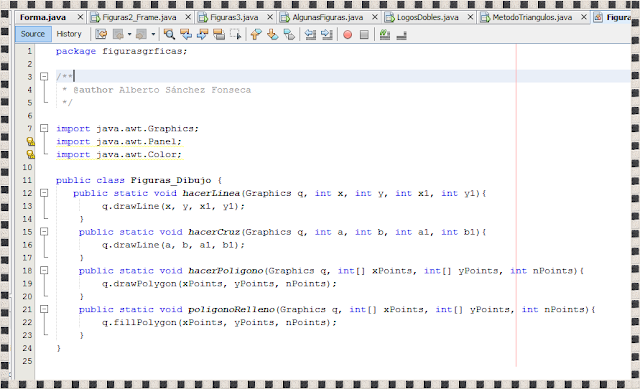Close the LogosDobles.java tab
Screen dimensions: 640x389
(x=470, y=17)
